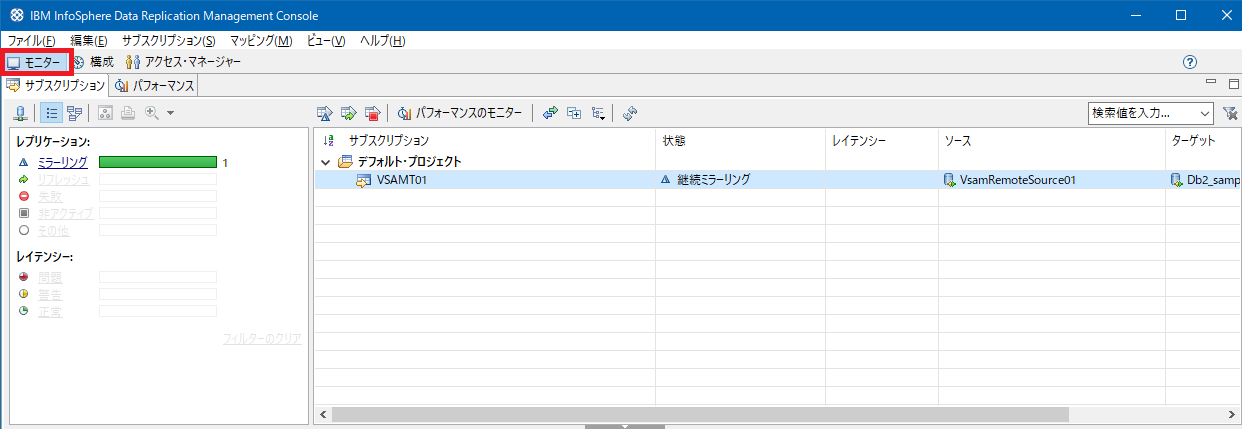This screenshot has width=1242, height=429.
Task: Click the green-blue arrows sync icon
Action: [550, 114]
